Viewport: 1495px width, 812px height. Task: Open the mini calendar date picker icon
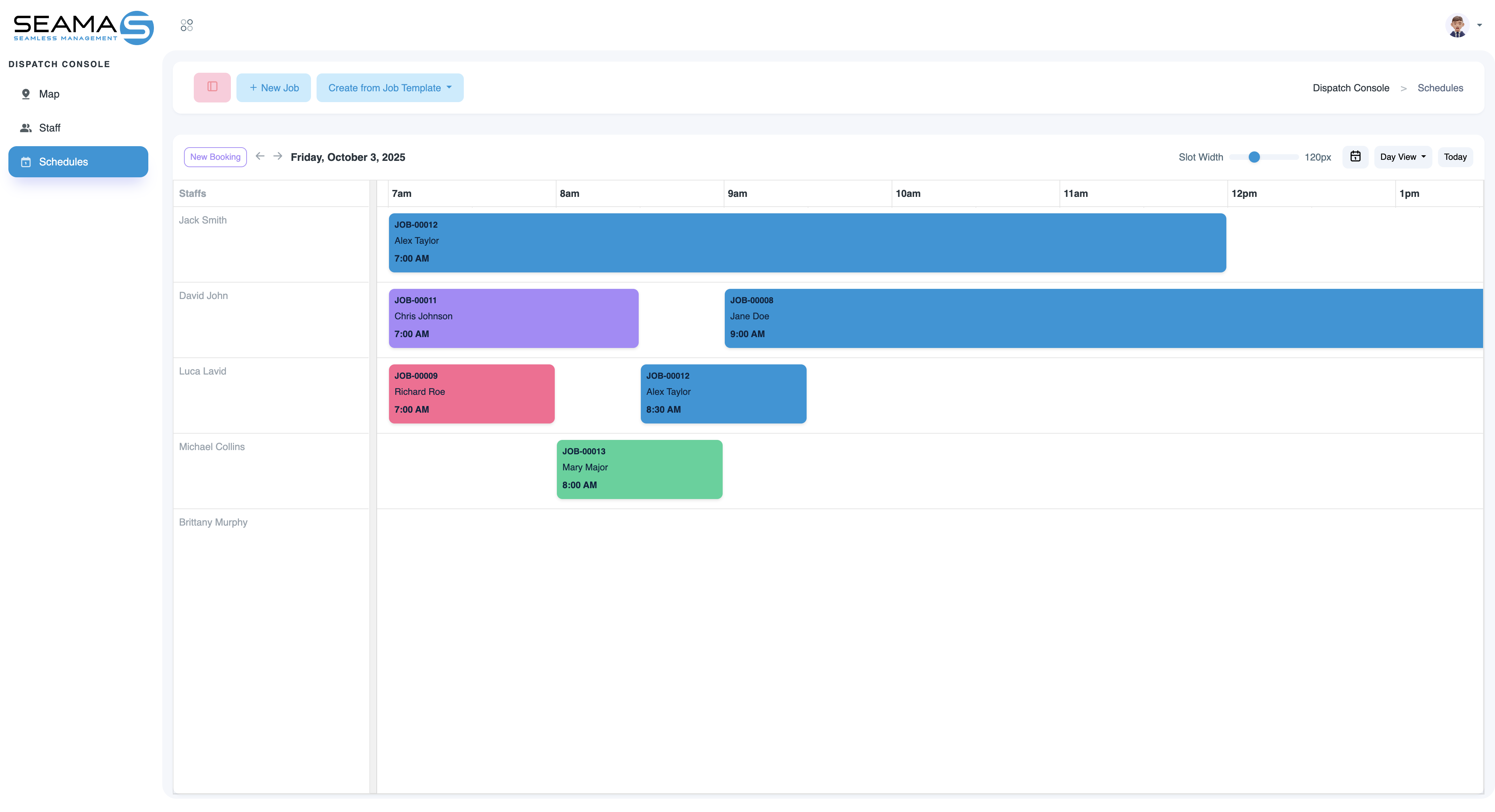[x=1356, y=157]
